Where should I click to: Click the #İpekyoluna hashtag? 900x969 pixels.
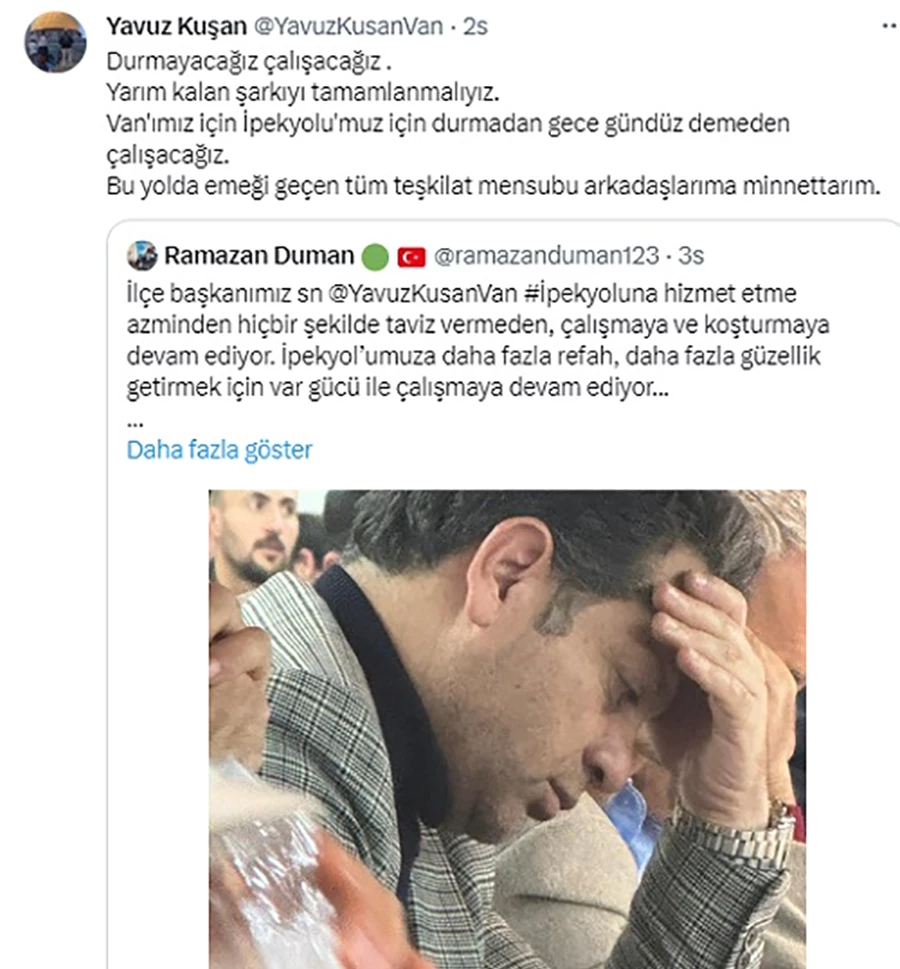590,294
